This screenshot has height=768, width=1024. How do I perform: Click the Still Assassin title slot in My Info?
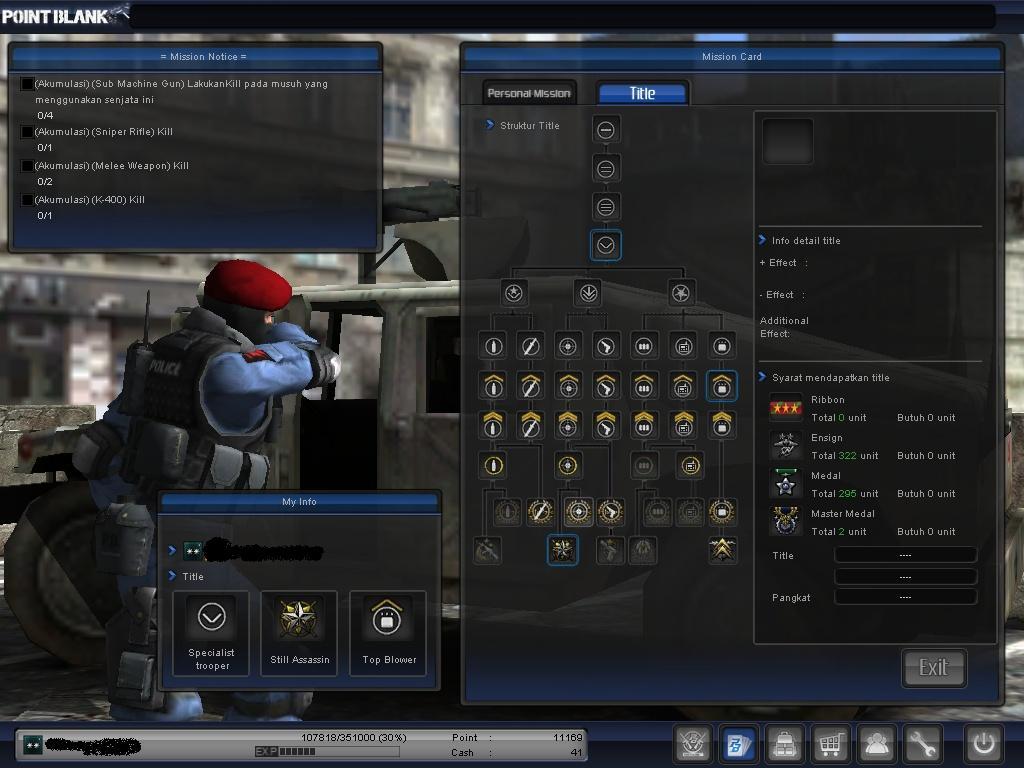click(x=300, y=633)
